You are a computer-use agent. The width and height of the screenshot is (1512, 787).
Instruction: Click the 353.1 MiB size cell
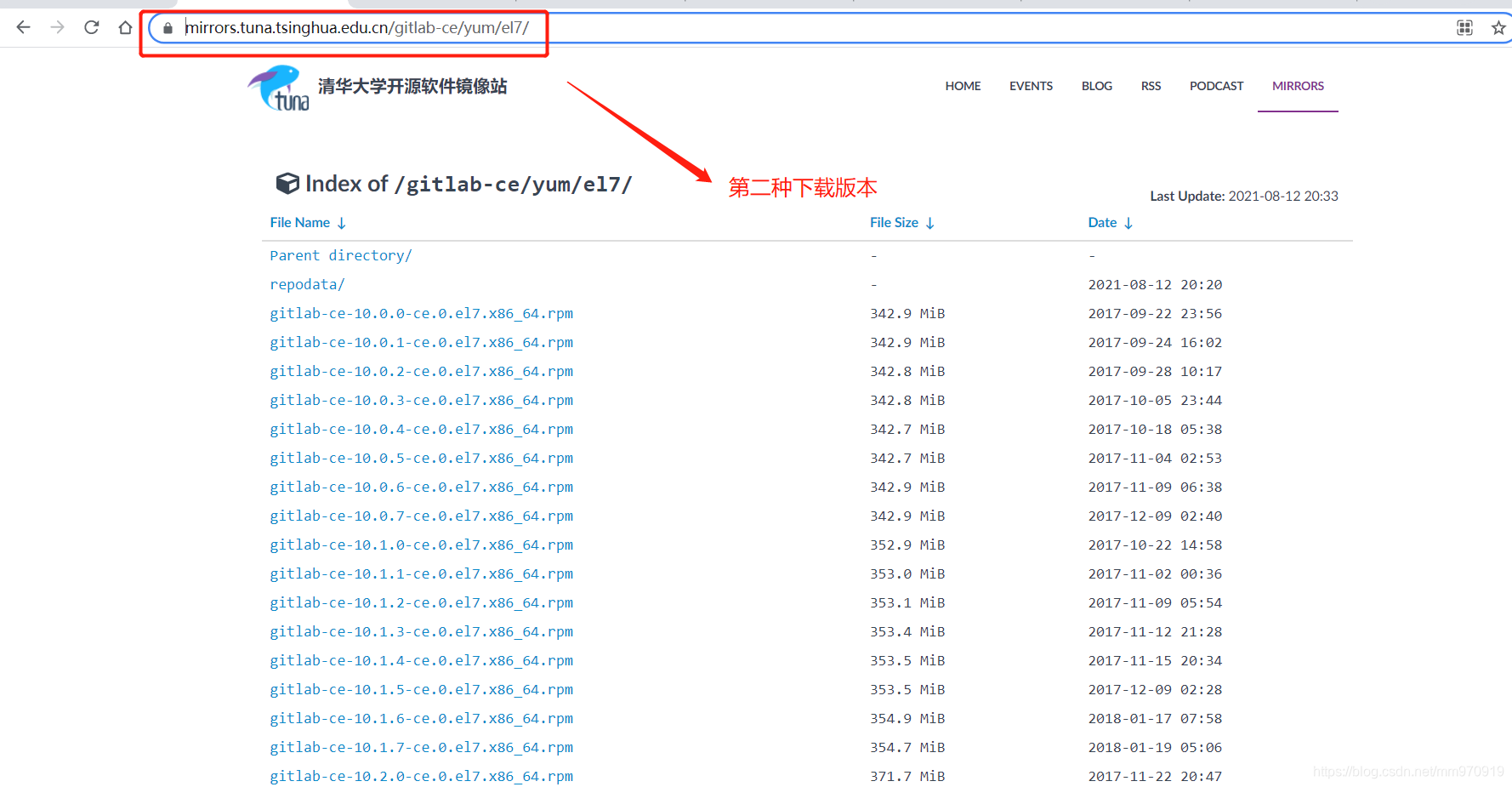tap(907, 602)
